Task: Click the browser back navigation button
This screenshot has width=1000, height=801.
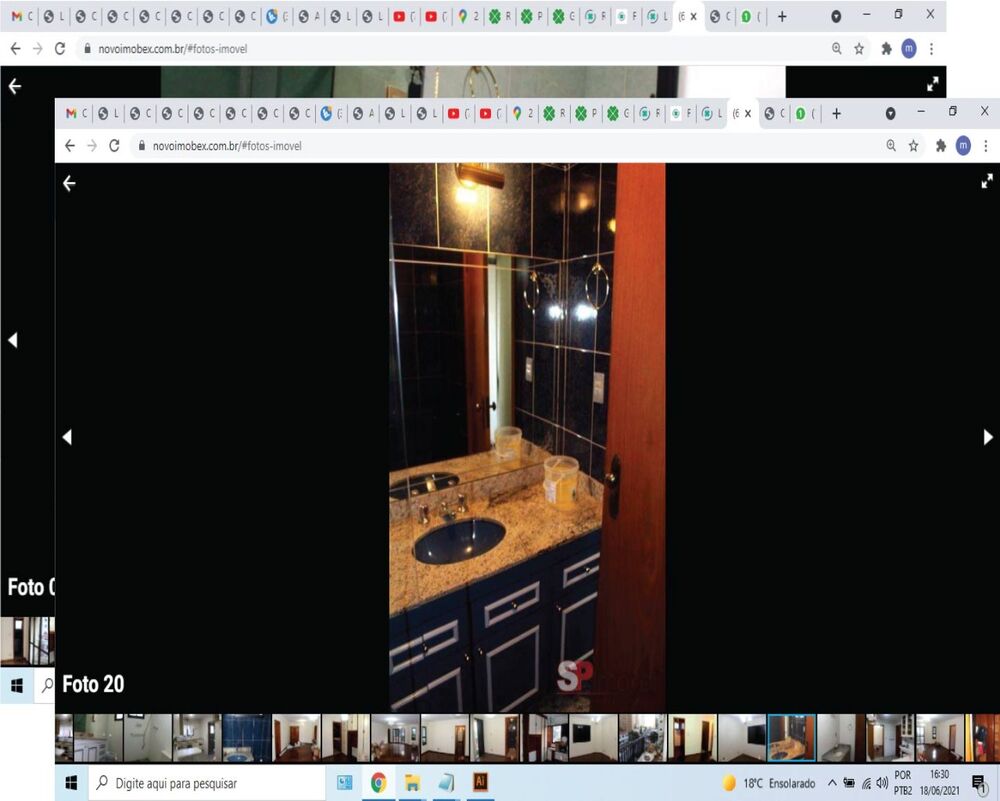Action: coord(69,146)
